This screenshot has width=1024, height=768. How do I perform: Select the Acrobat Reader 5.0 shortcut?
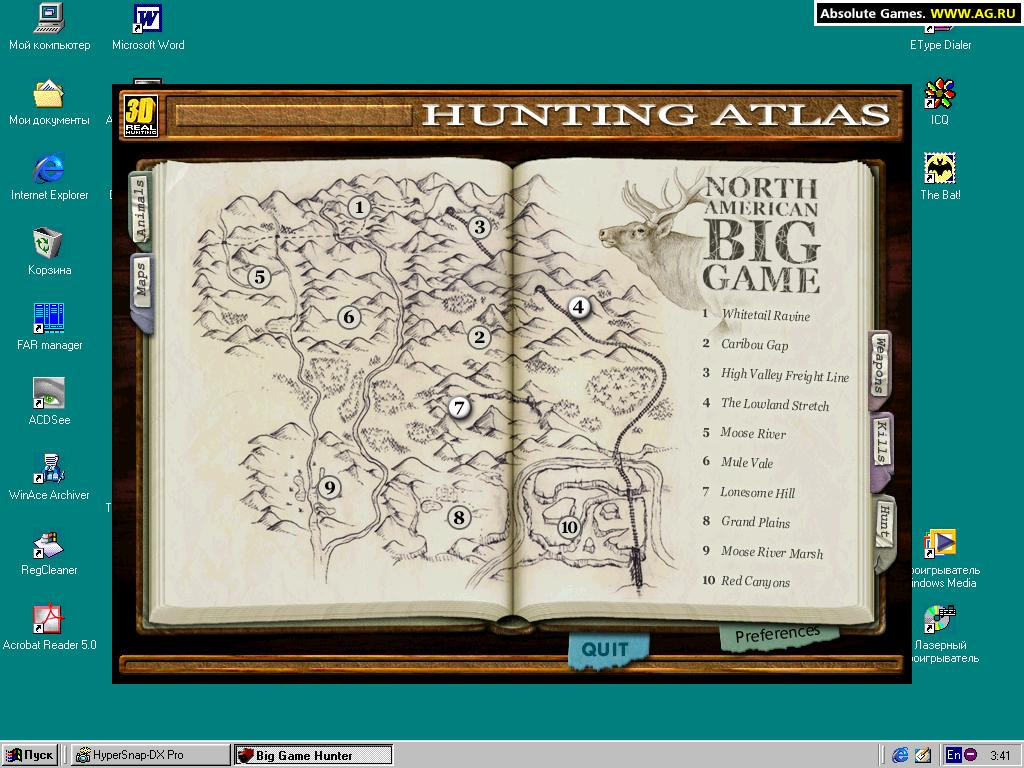[49, 628]
